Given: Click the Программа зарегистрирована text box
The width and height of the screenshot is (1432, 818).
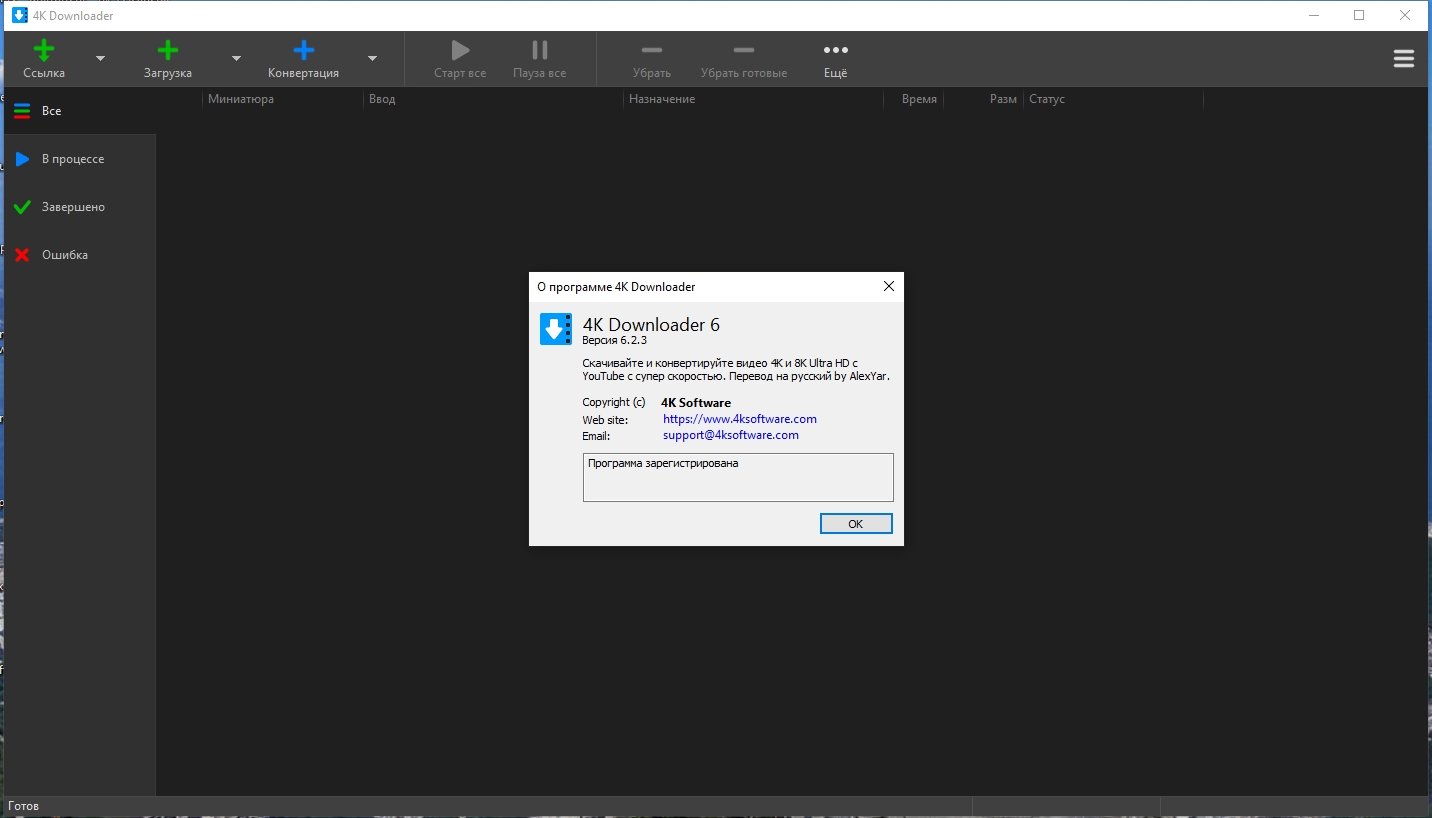Looking at the screenshot, I should pos(738,477).
